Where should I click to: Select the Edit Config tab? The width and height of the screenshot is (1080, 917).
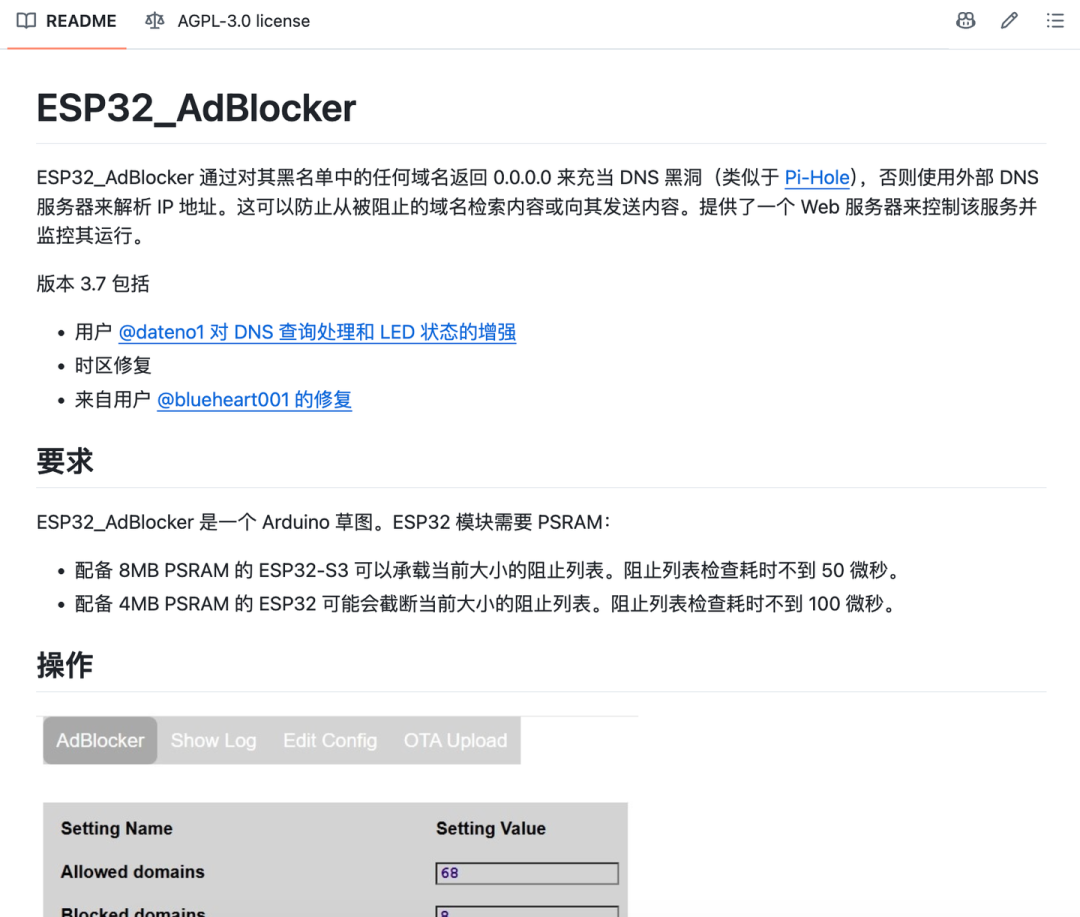[x=330, y=741]
